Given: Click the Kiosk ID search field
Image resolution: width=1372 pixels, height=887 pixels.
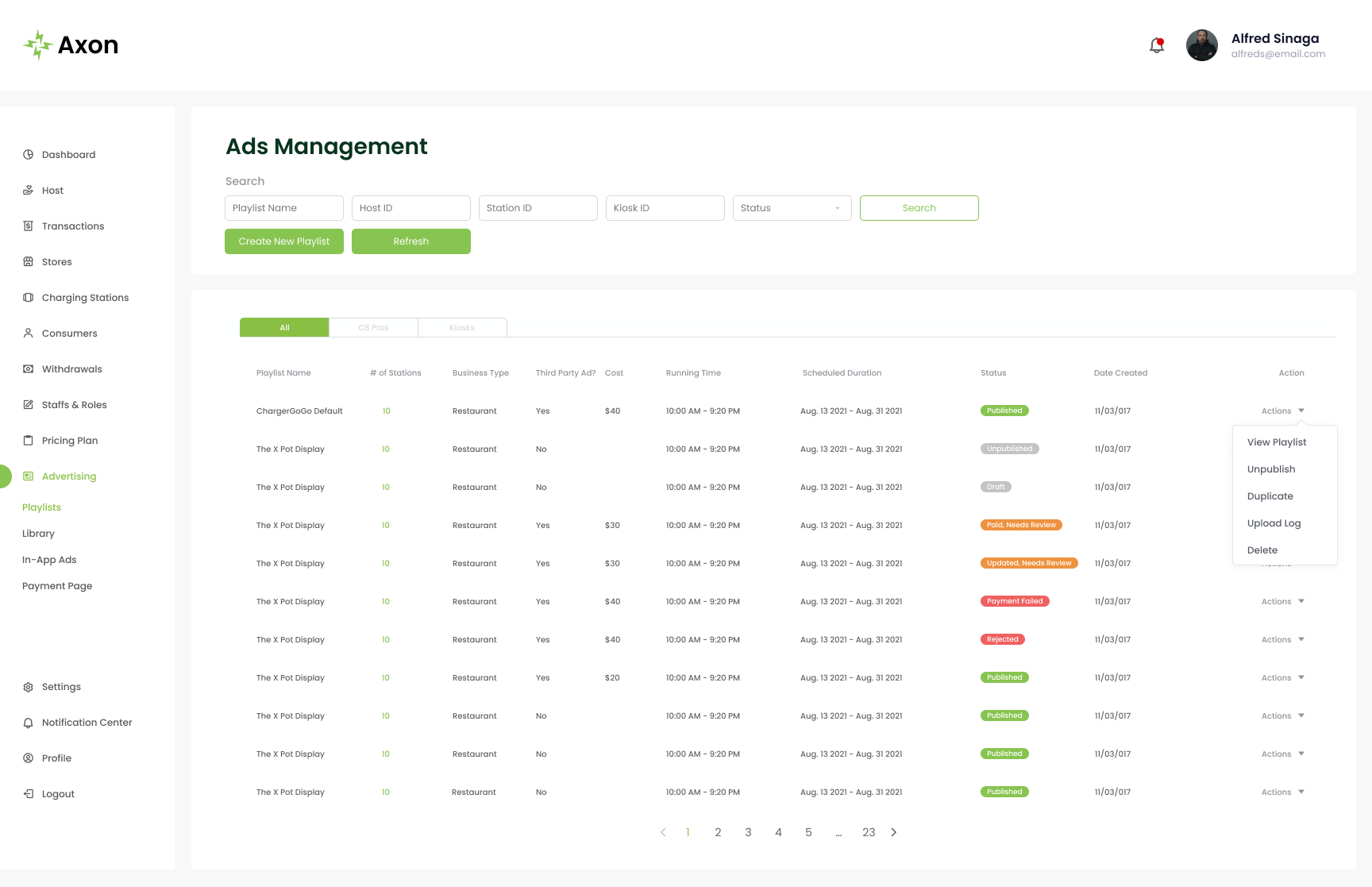Looking at the screenshot, I should tap(665, 208).
